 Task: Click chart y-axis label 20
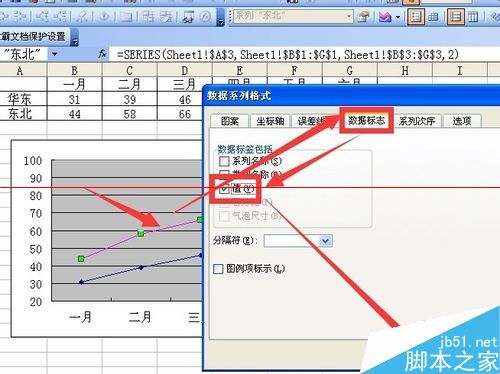point(36,302)
